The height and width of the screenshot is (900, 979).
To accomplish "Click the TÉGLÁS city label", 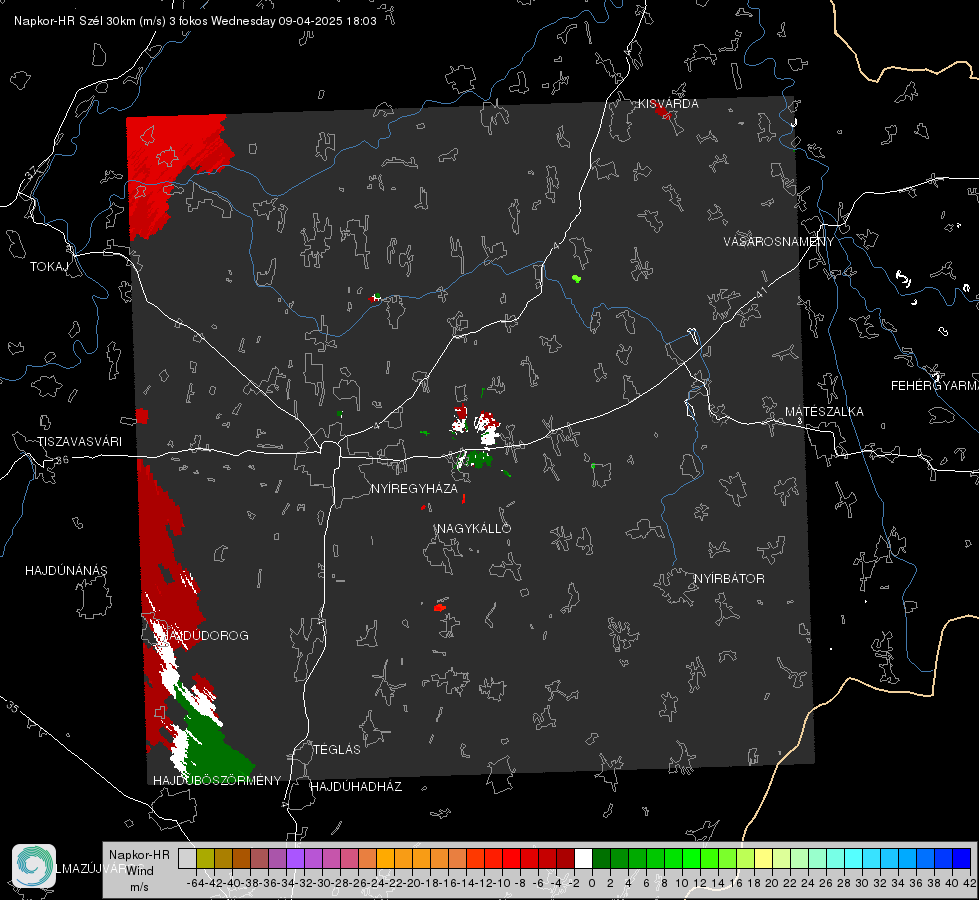I will (337, 750).
